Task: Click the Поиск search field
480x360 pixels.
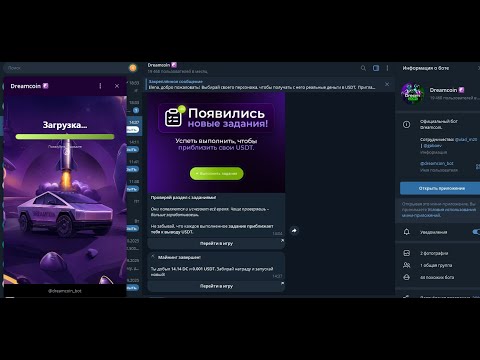Action: [65, 68]
